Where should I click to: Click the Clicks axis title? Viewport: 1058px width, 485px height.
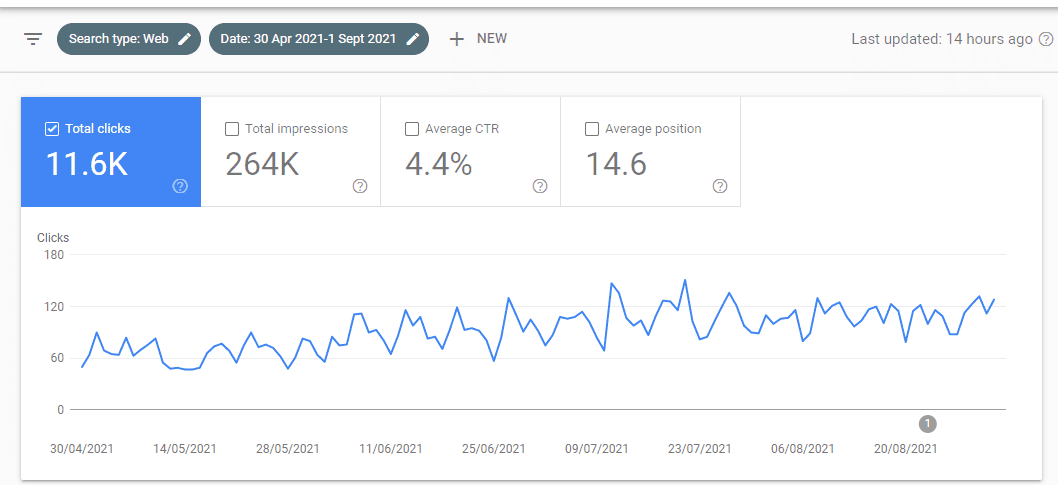click(53, 237)
